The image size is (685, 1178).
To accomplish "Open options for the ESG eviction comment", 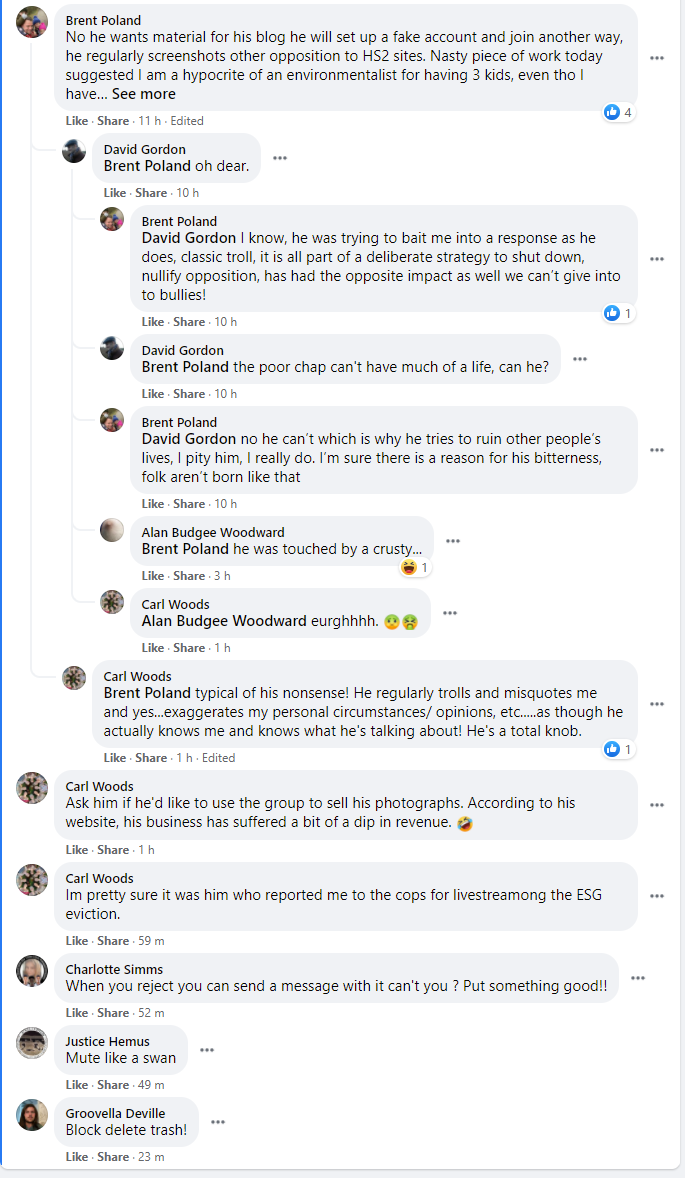I will click(657, 896).
